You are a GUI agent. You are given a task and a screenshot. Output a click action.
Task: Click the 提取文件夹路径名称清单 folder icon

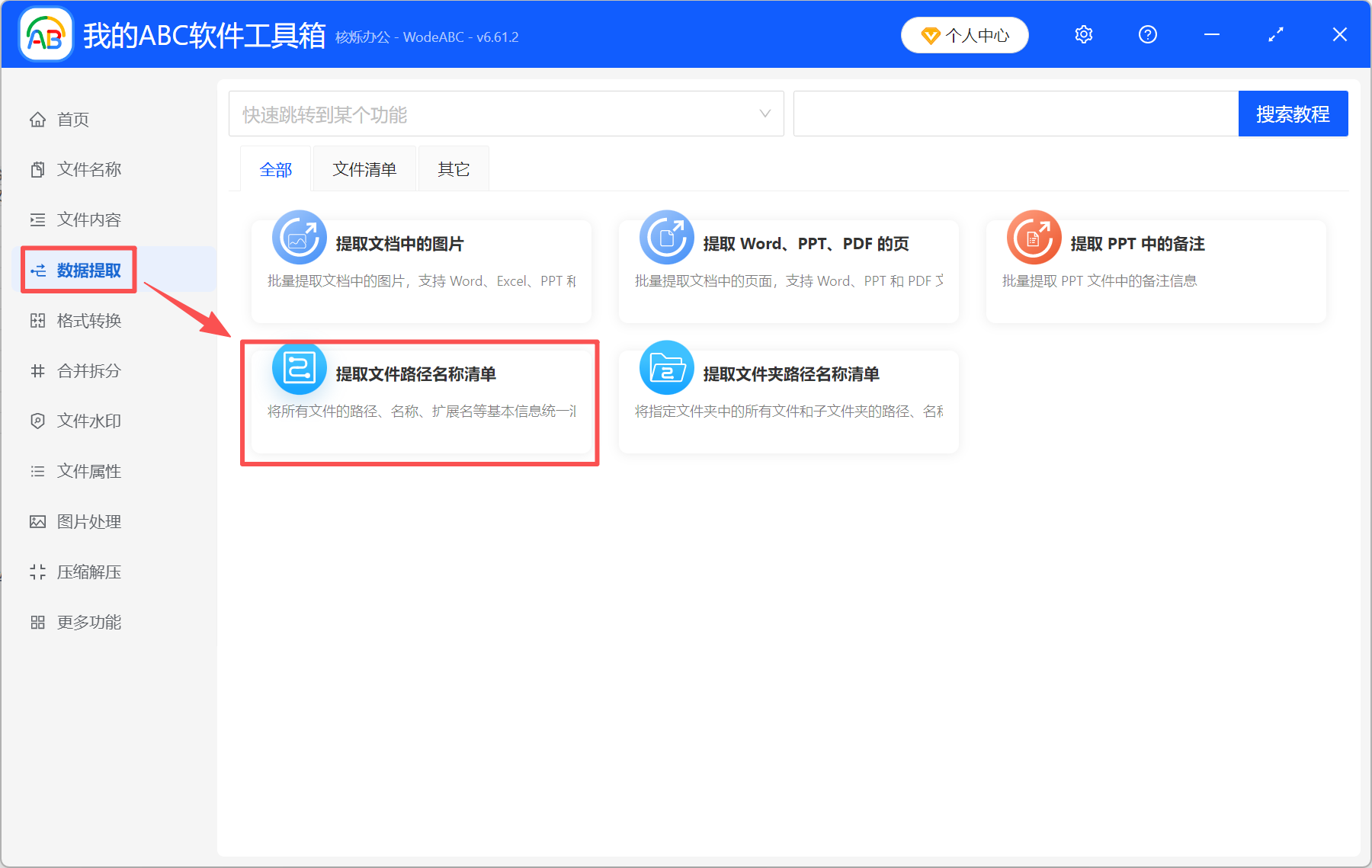(x=666, y=368)
